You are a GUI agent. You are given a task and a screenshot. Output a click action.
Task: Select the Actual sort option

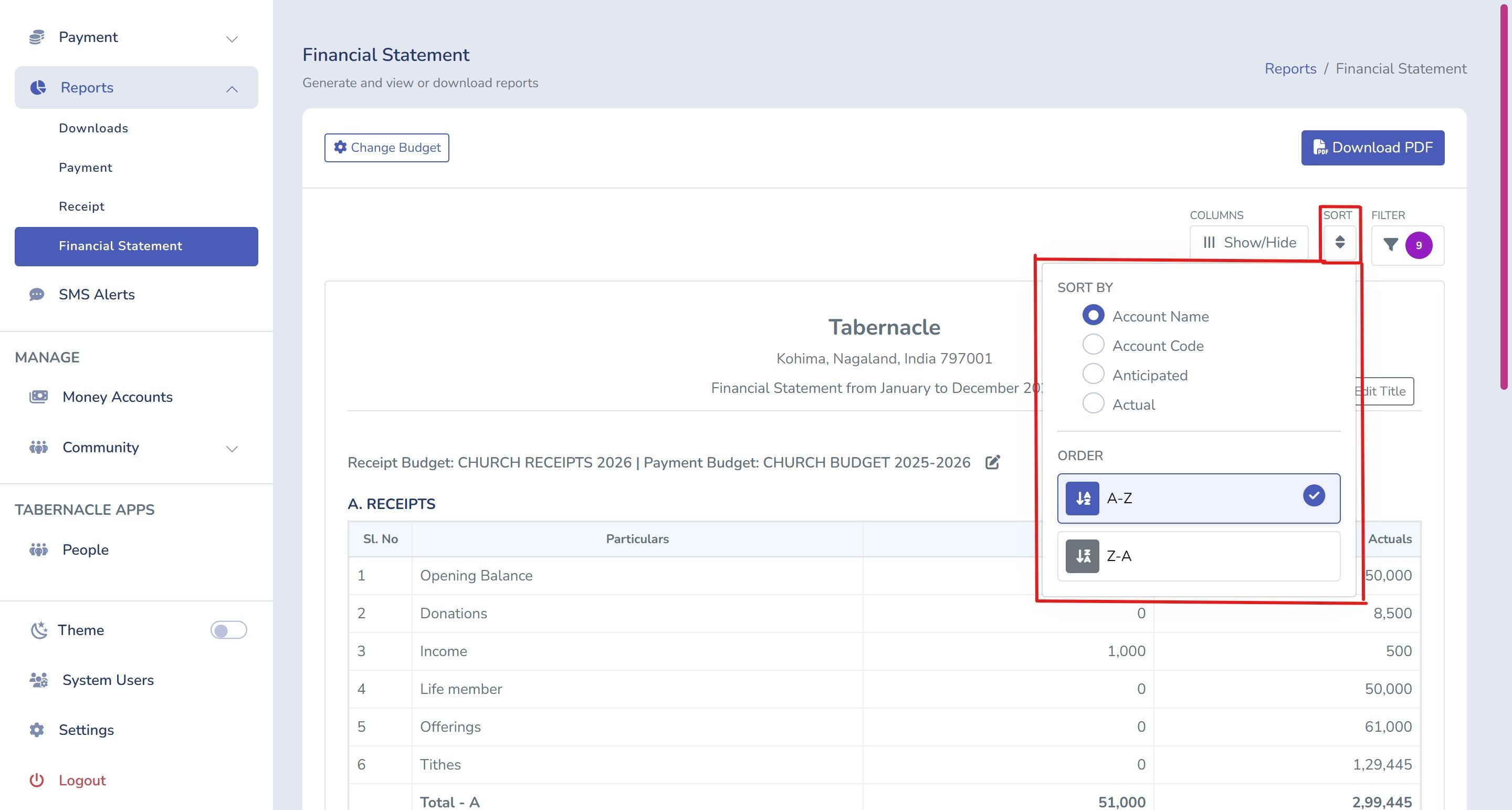tap(1093, 403)
